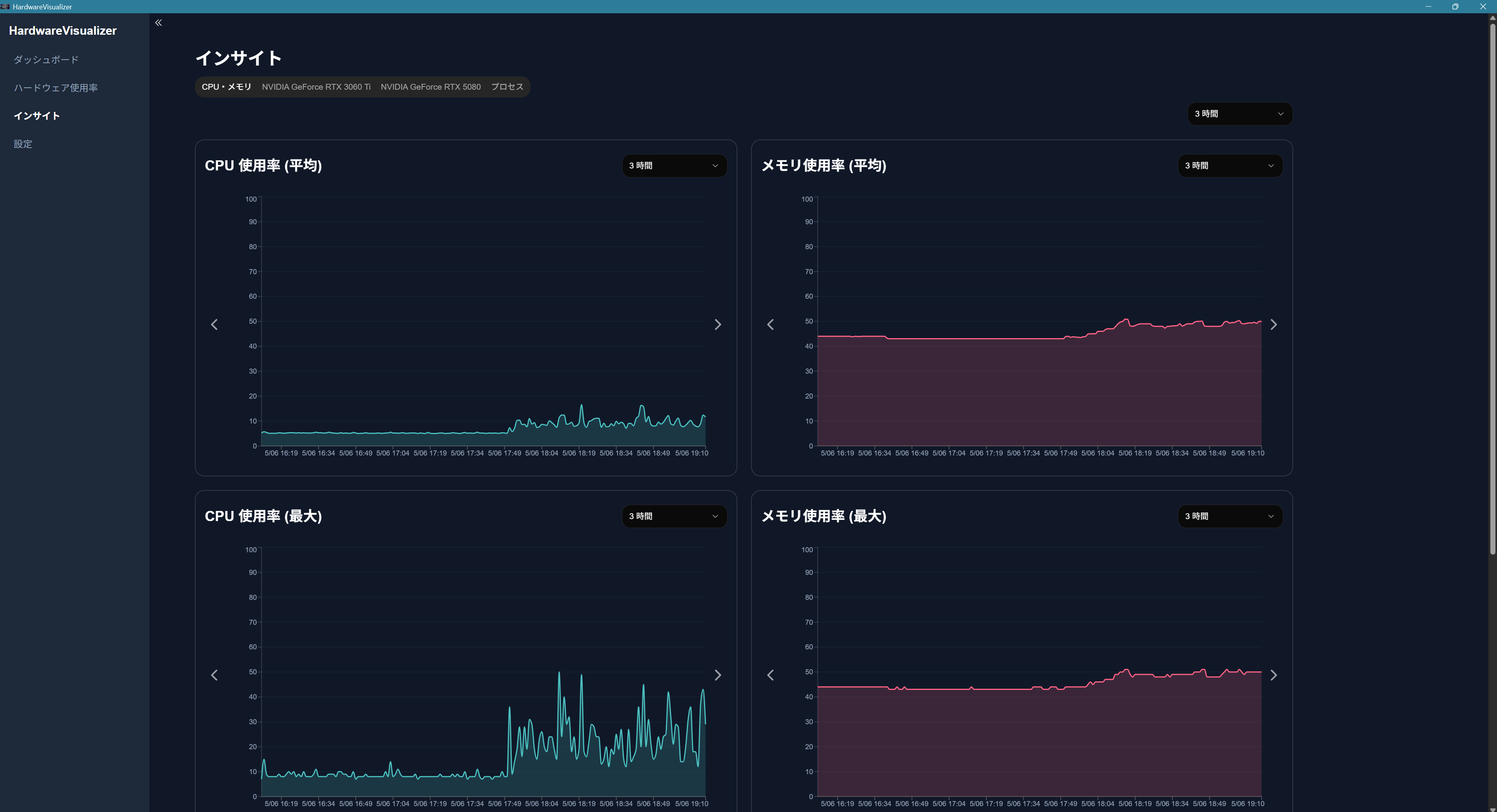Image resolution: width=1497 pixels, height=812 pixels.
Task: Go to previous period on メモリ使用率 (平均) chart
Action: tap(771, 324)
